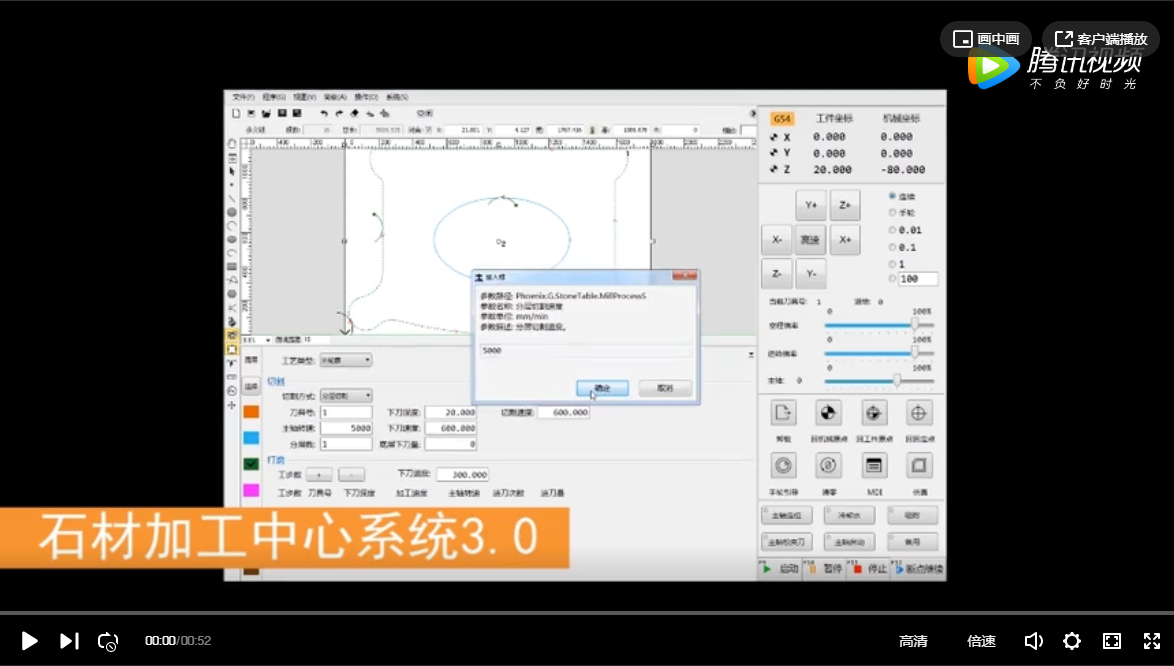
Task: Open the 高清 quality menu
Action: coord(913,641)
